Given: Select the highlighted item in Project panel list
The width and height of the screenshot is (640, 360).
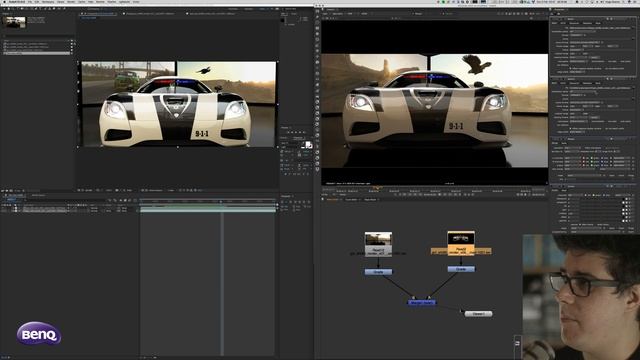Looking at the screenshot, I should pyautogui.click(x=37, y=53).
